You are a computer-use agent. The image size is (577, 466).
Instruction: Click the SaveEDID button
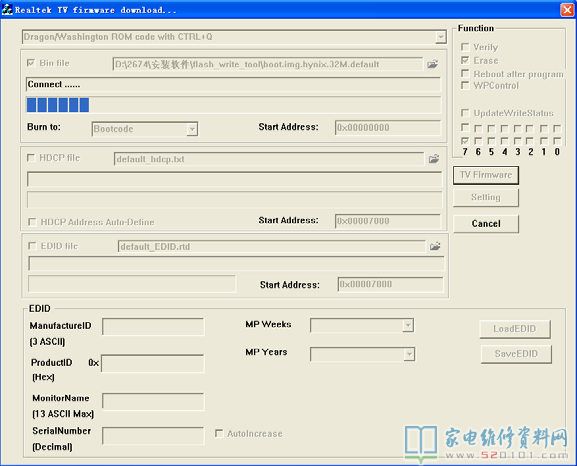point(516,354)
